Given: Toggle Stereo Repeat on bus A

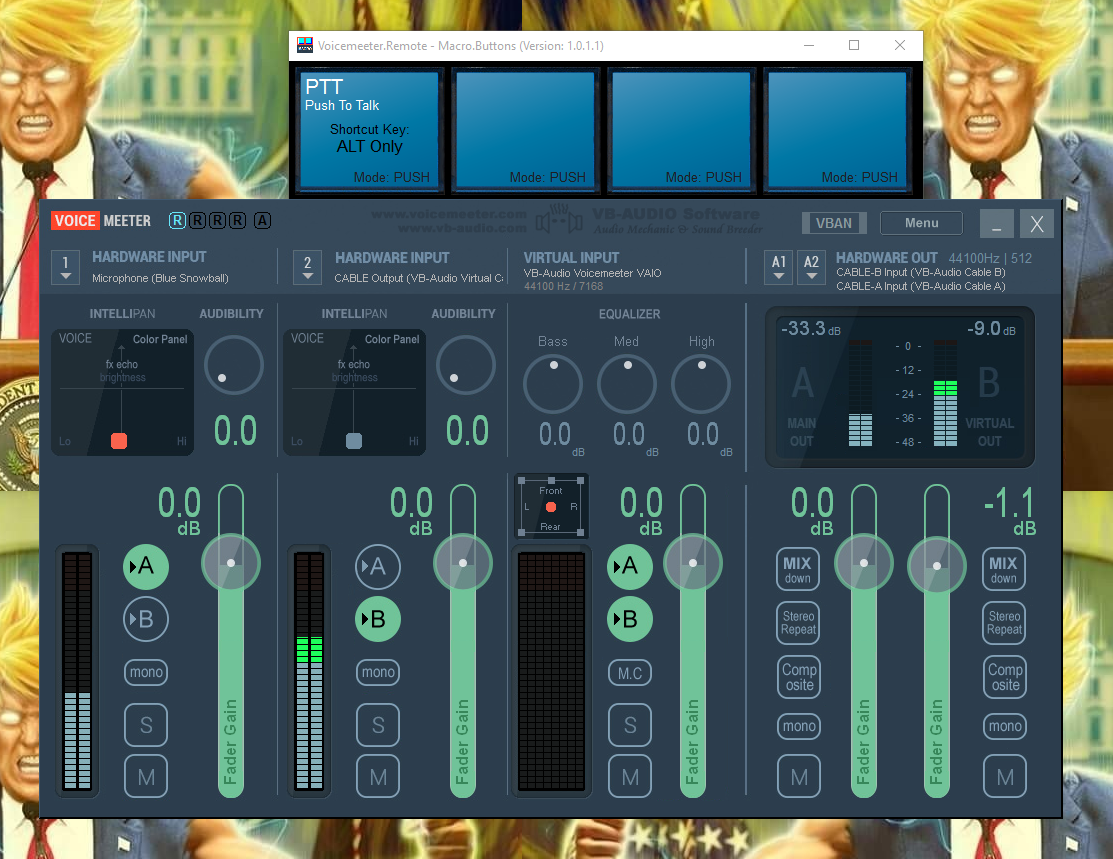Looking at the screenshot, I should coord(799,623).
